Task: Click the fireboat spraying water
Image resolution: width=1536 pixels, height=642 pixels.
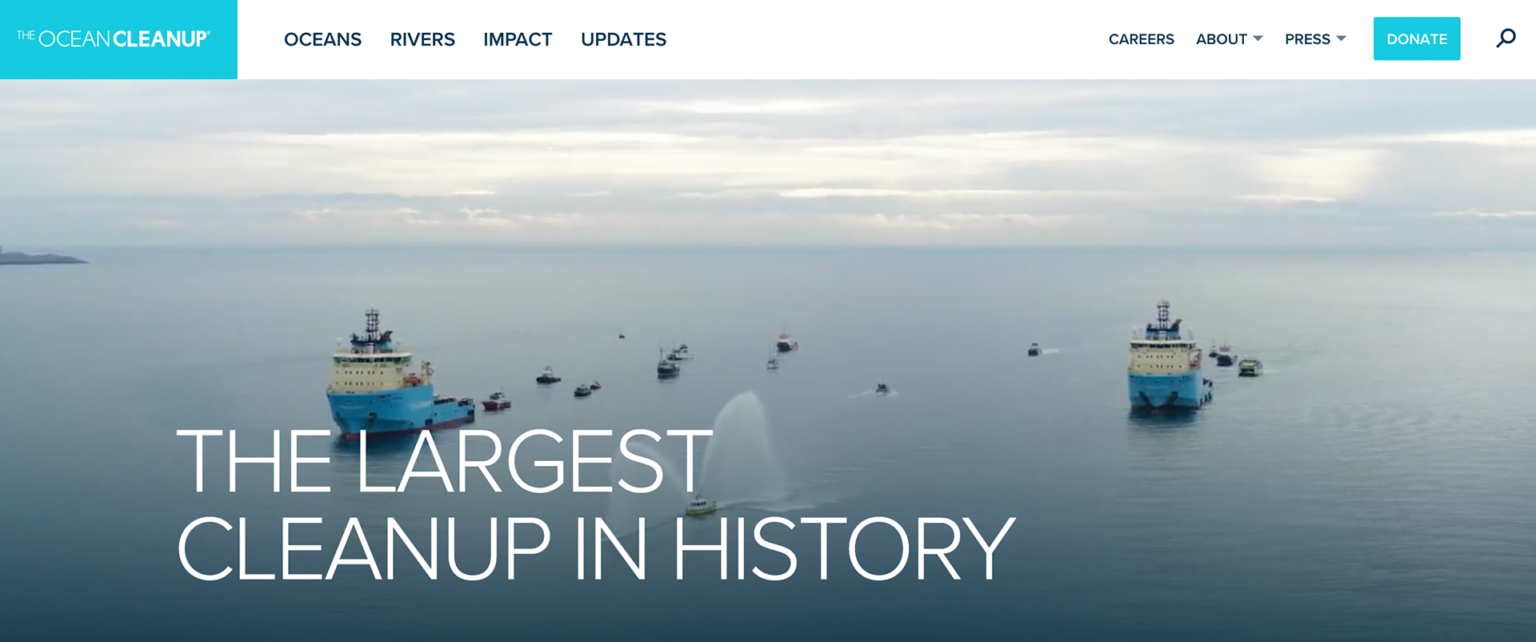Action: click(700, 506)
